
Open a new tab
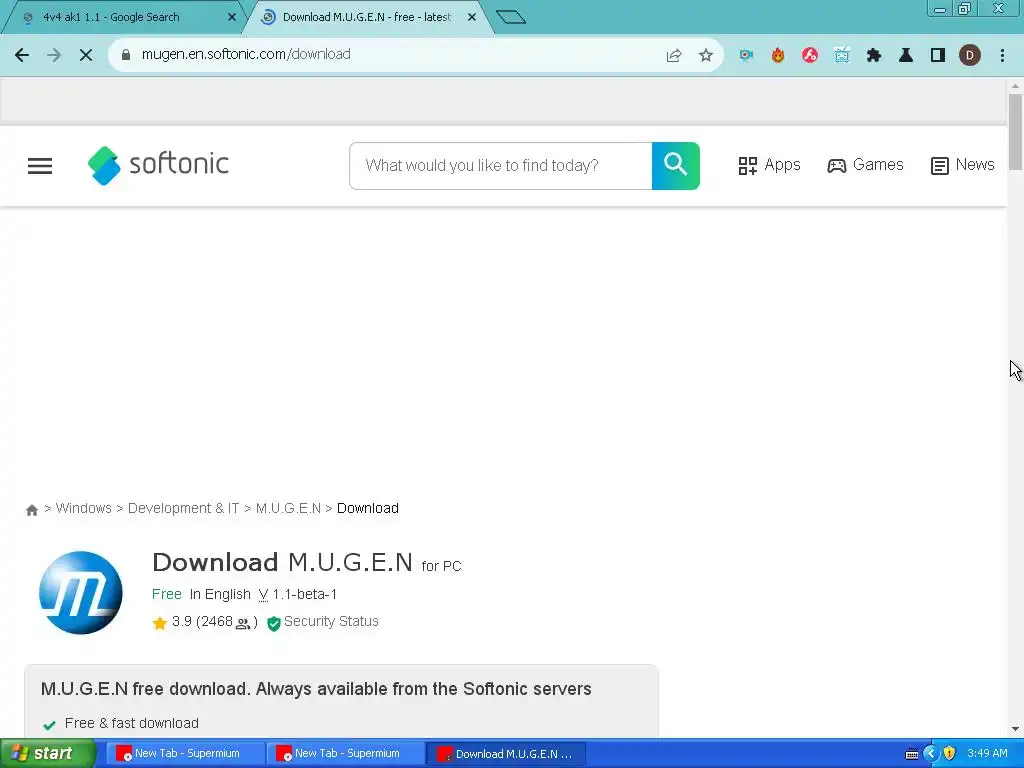(x=511, y=17)
